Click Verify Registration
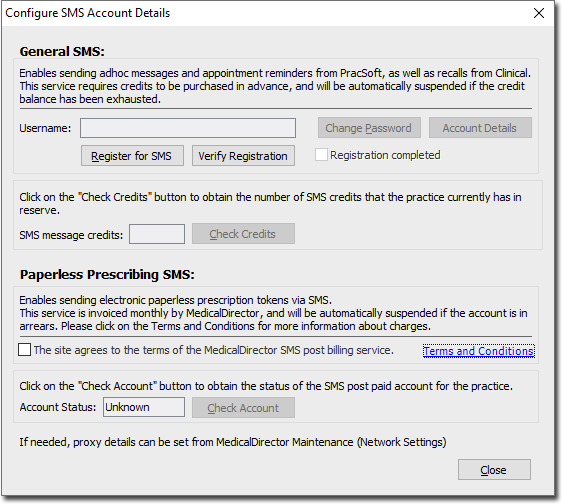562x504 pixels. click(243, 156)
